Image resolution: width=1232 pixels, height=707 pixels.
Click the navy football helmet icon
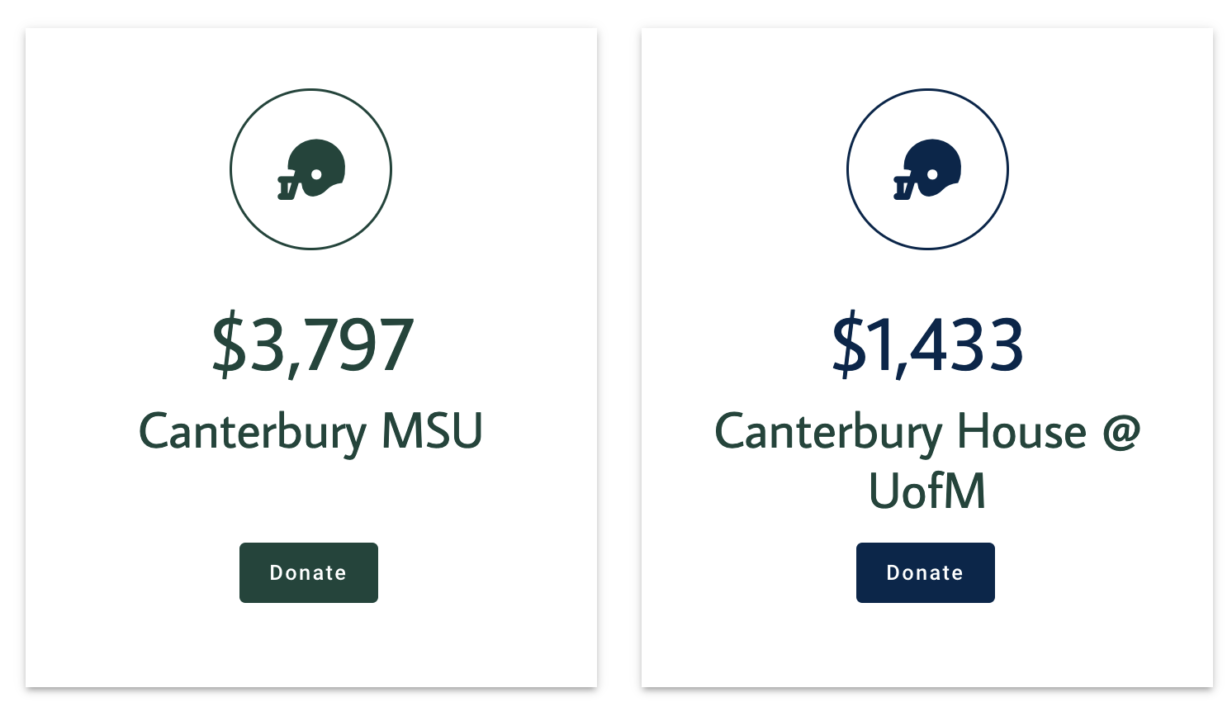[x=928, y=169]
